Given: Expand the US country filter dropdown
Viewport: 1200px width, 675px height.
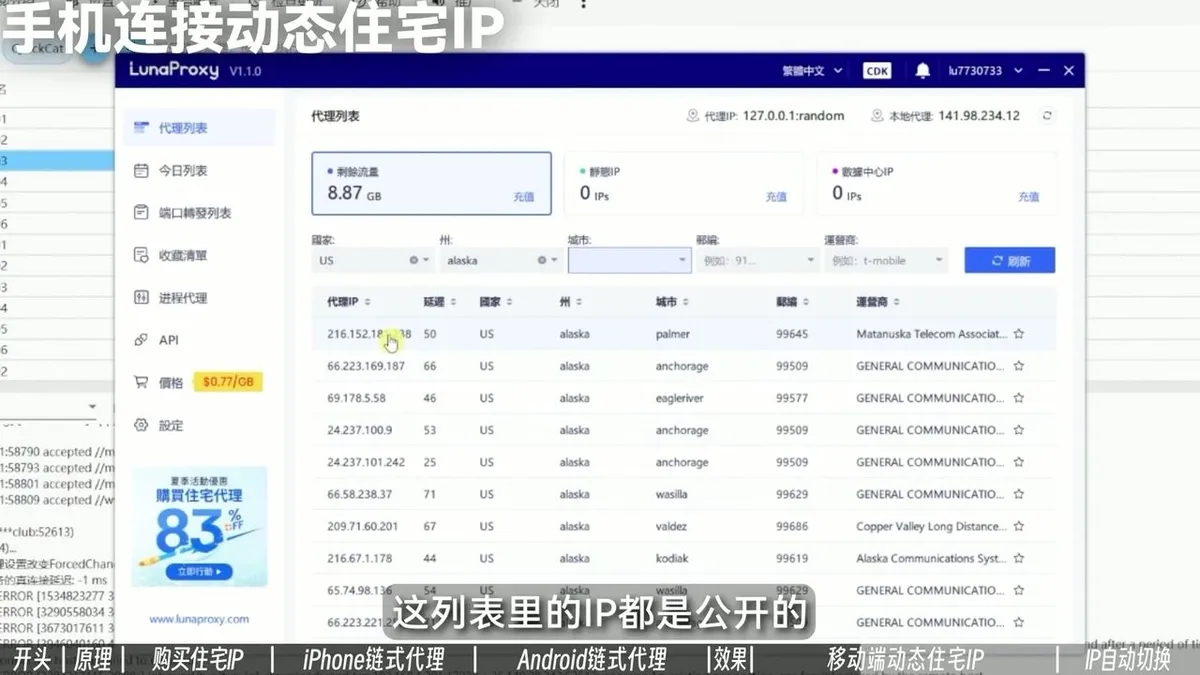Looking at the screenshot, I should (x=425, y=259).
